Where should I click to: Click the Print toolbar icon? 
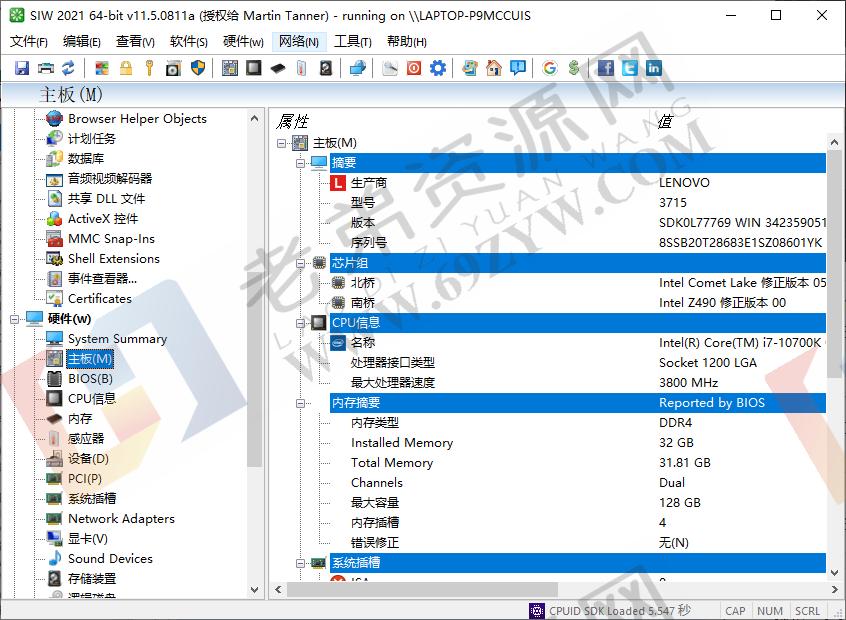[46, 68]
